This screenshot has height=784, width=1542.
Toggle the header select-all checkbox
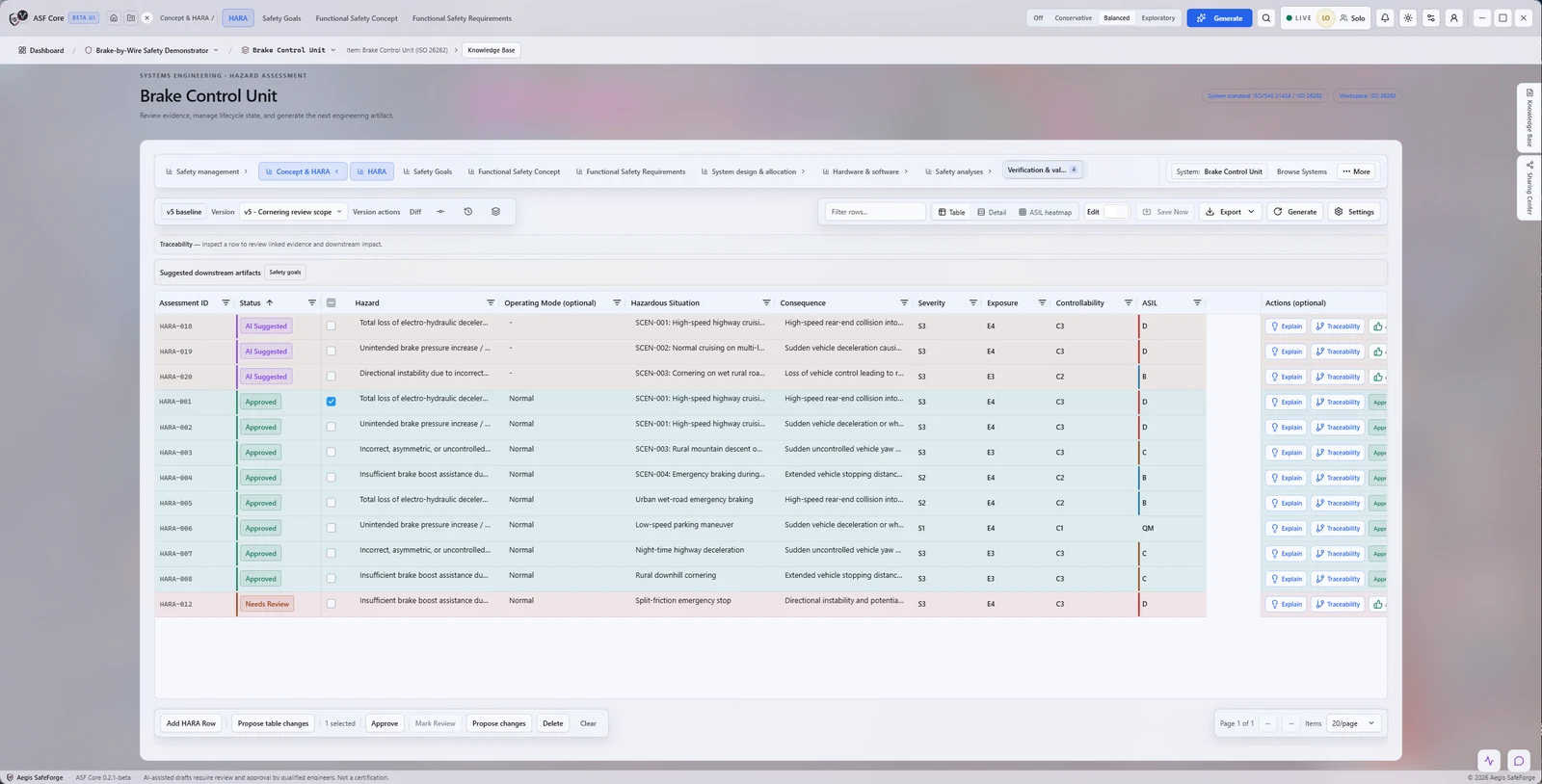331,302
